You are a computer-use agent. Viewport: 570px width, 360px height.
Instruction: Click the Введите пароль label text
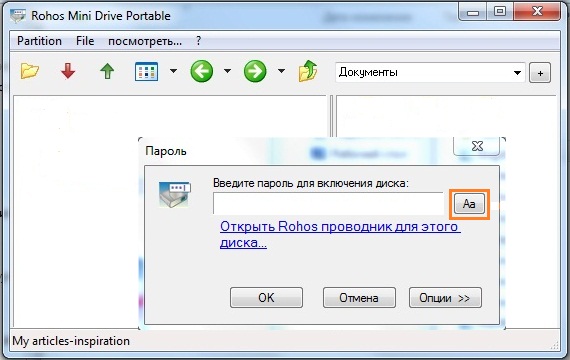tap(311, 183)
